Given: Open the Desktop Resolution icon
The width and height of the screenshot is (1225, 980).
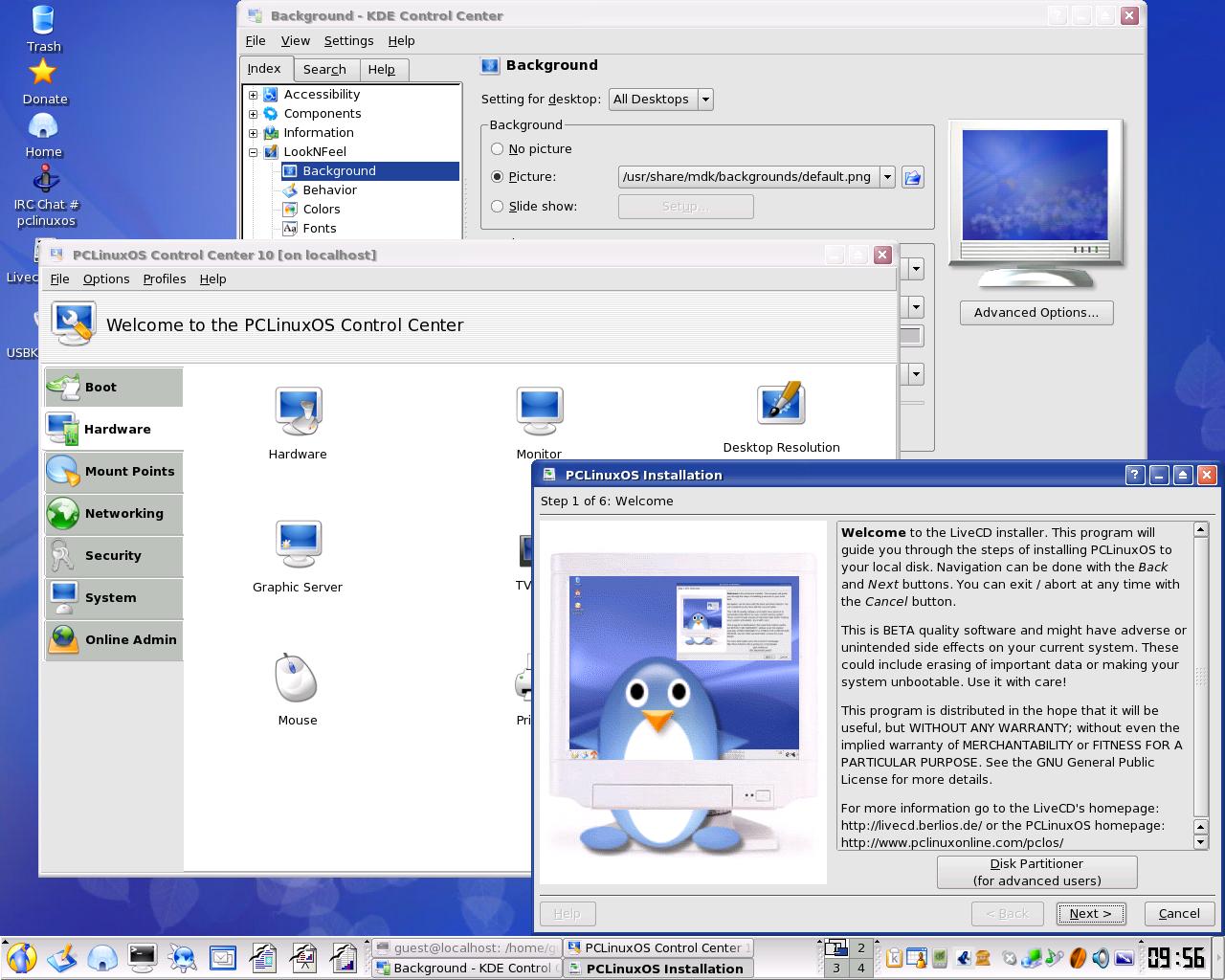Looking at the screenshot, I should pos(781,418).
